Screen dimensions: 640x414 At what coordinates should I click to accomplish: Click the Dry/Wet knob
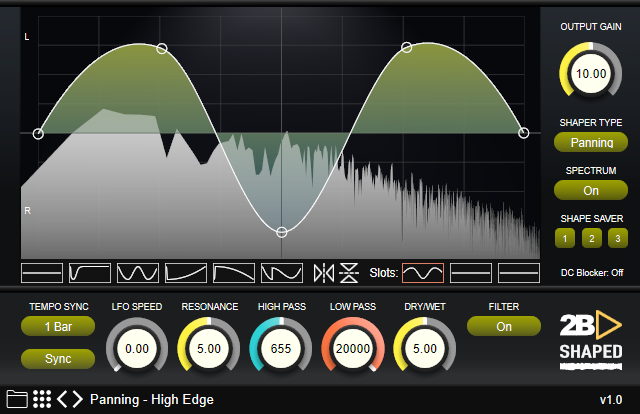tap(424, 349)
